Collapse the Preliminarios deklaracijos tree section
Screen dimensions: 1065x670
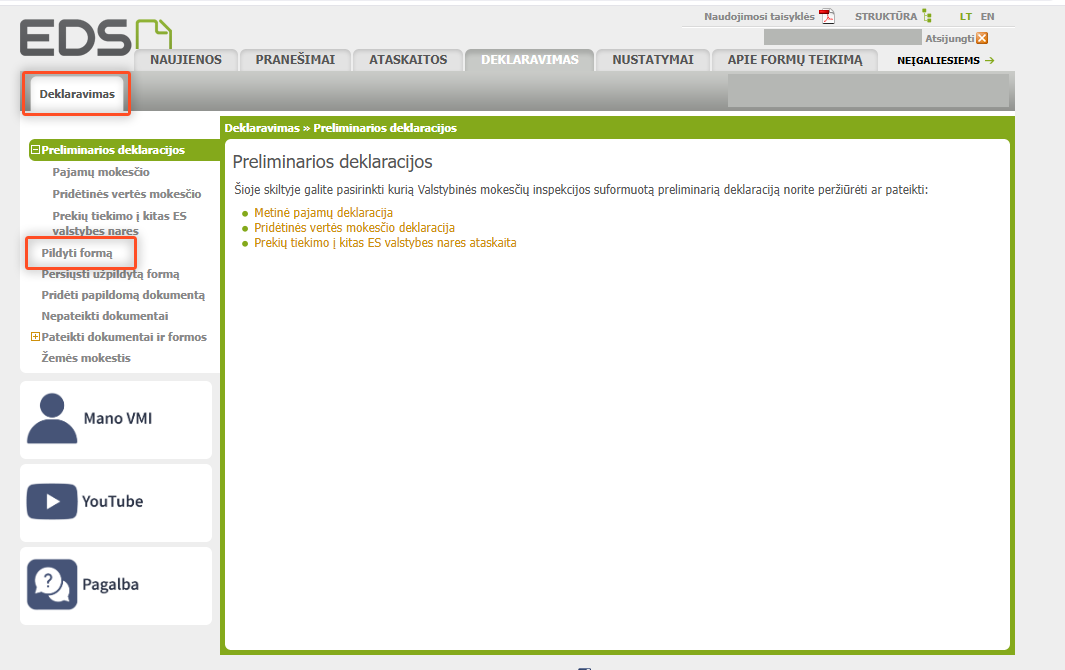coord(35,150)
